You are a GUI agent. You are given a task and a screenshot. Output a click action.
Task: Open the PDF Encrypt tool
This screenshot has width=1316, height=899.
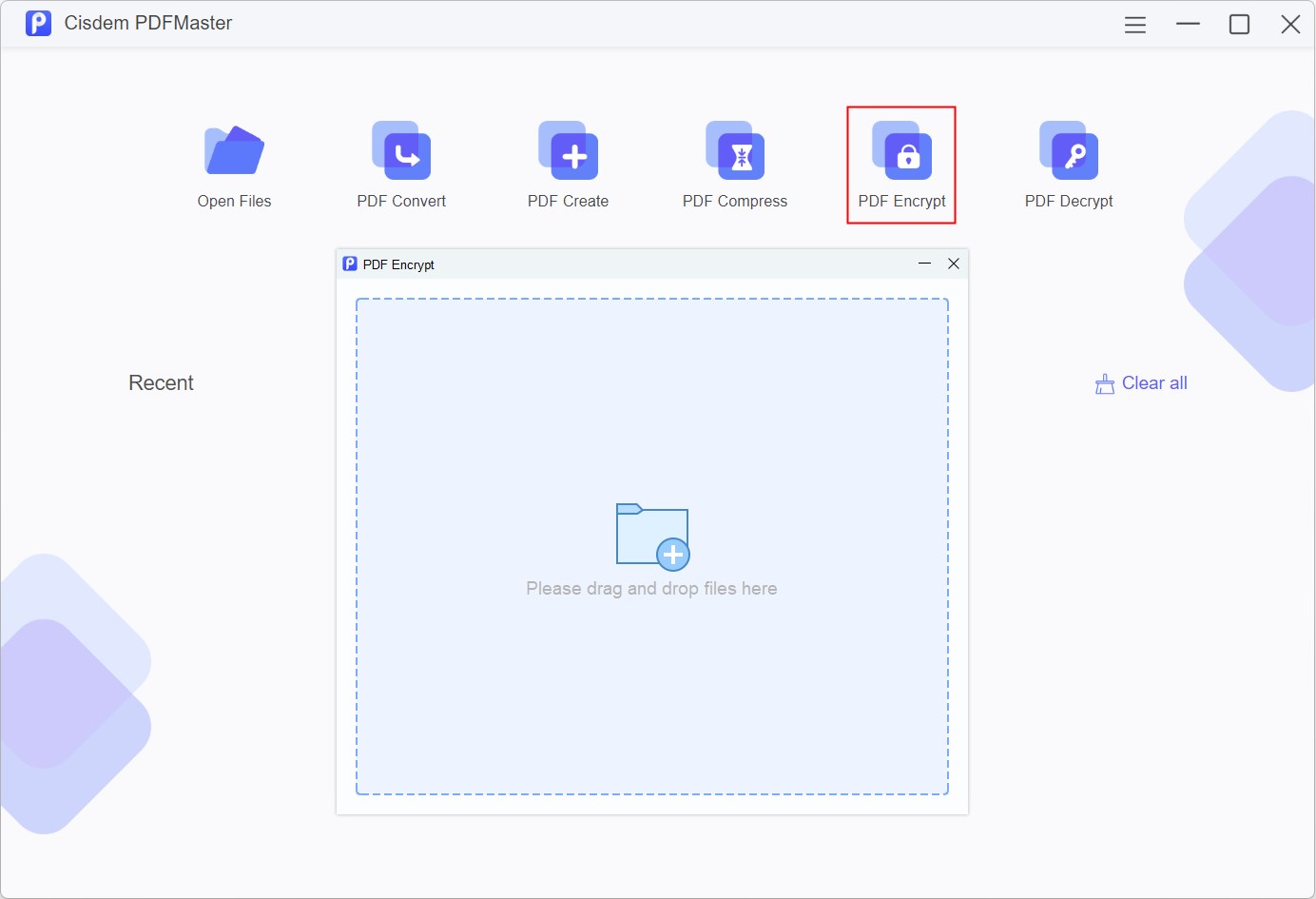901,152
